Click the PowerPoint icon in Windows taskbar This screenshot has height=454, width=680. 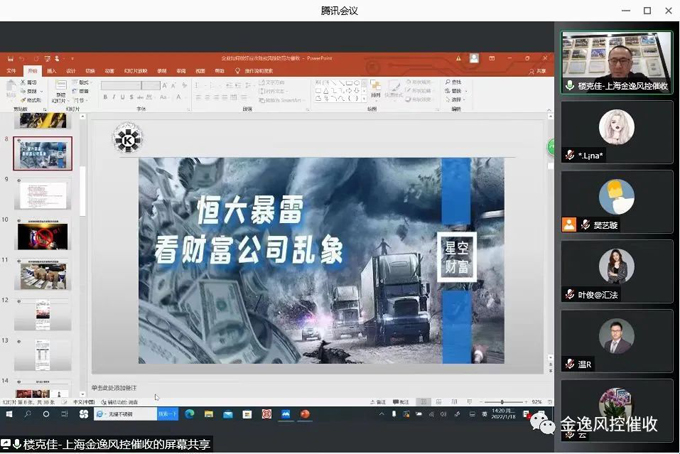(305, 413)
